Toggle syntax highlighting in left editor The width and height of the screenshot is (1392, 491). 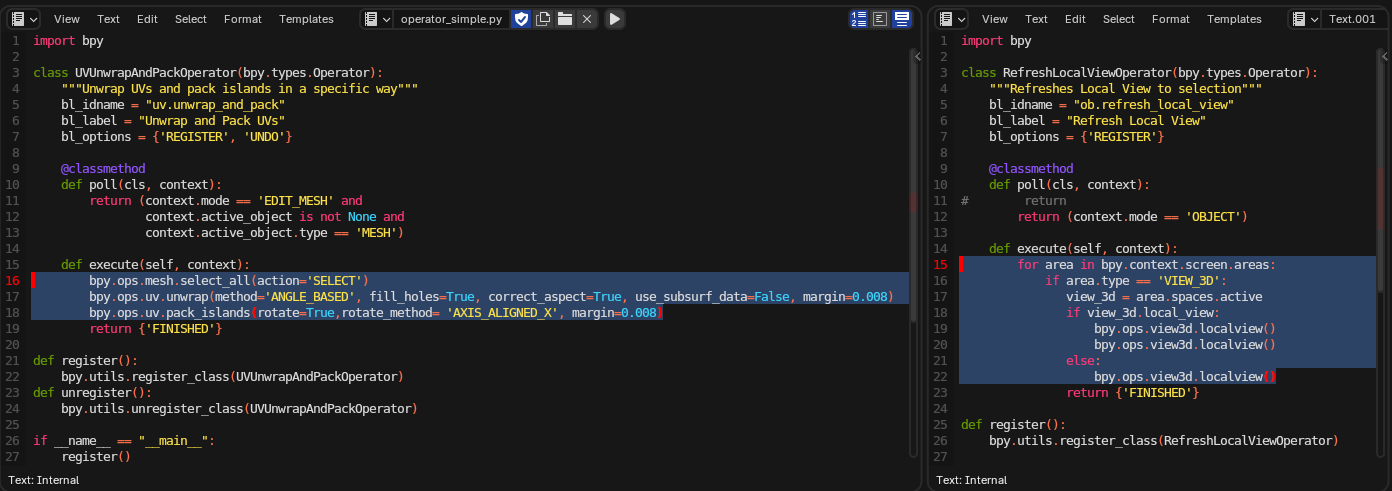(902, 19)
